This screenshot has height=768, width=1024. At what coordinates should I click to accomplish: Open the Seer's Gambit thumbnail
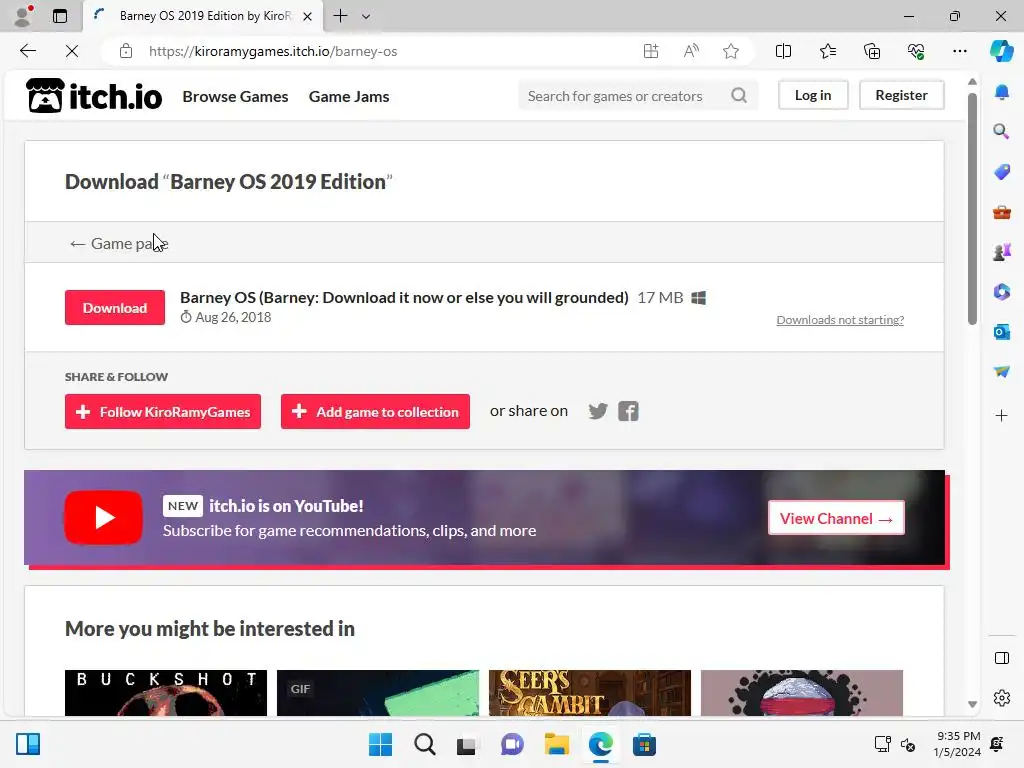click(x=590, y=693)
